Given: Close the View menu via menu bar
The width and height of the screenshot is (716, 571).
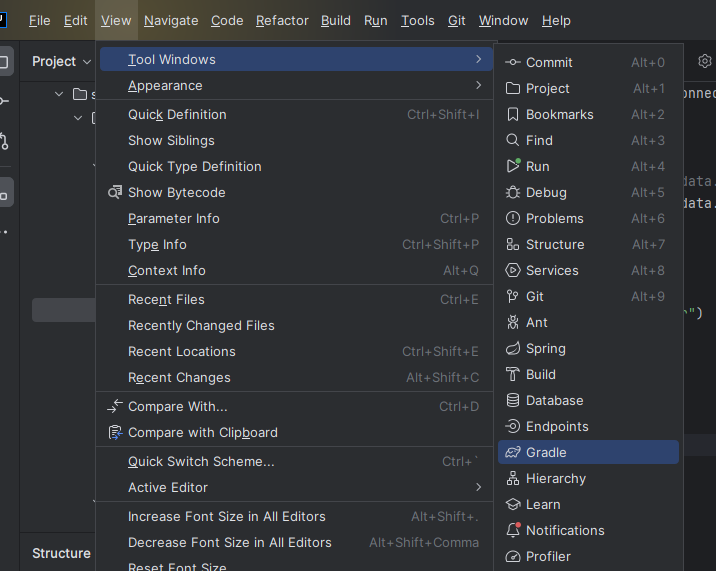Looking at the screenshot, I should (116, 21).
